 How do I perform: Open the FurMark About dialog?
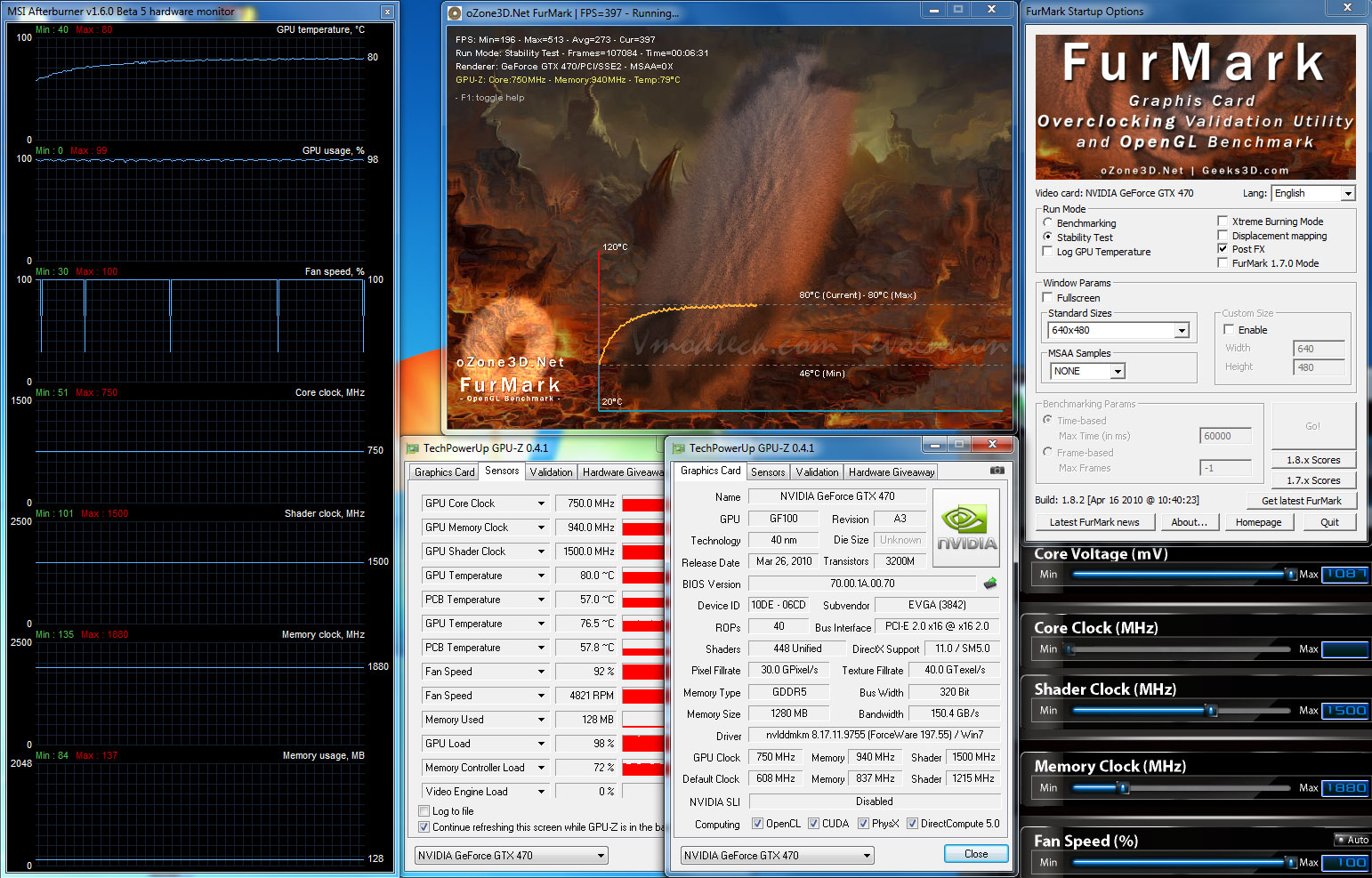coord(1189,522)
